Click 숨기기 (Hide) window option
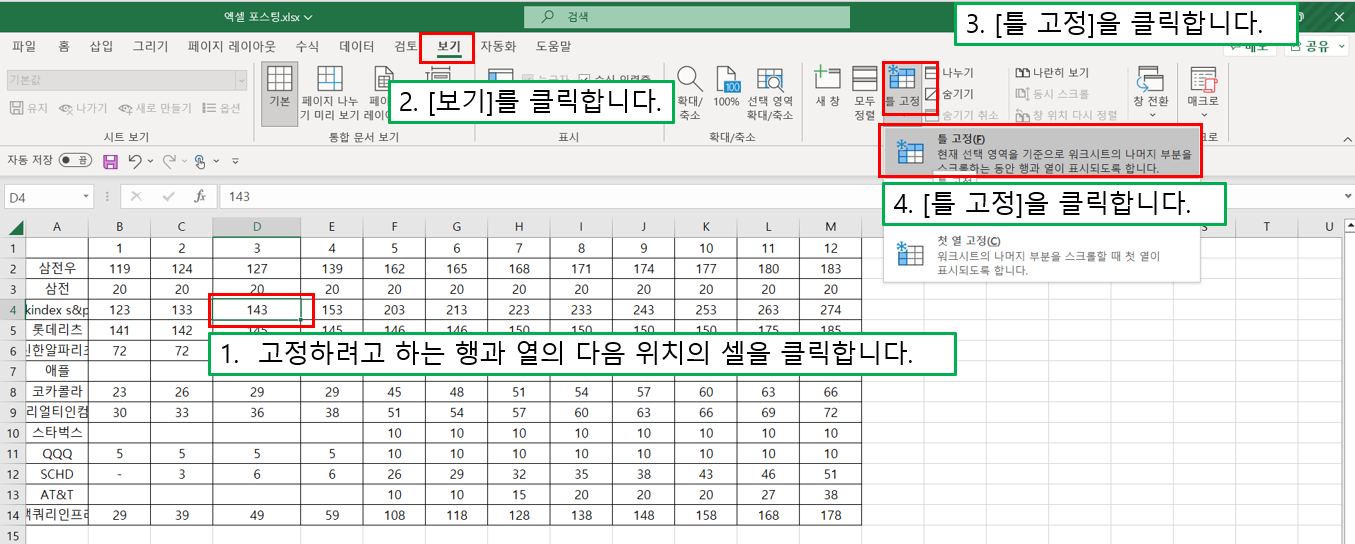The height and width of the screenshot is (544, 1355). [x=949, y=94]
